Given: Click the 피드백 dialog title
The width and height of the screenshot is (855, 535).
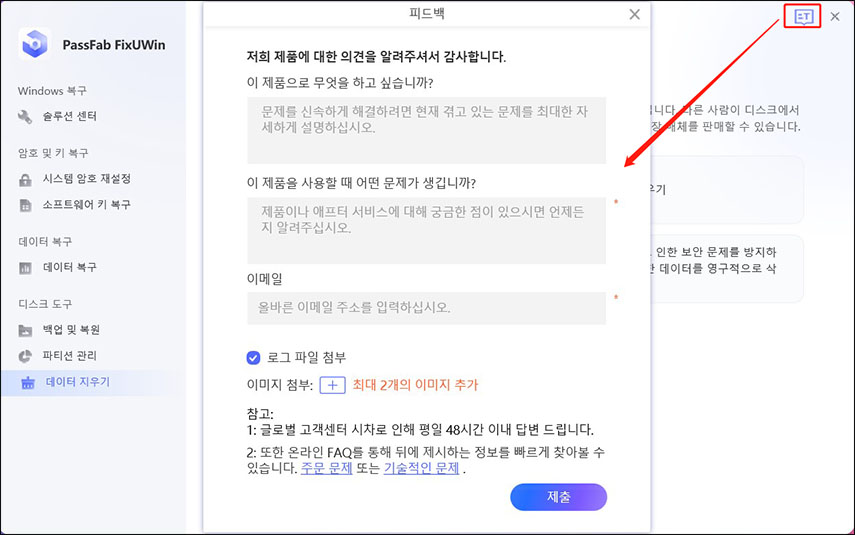Looking at the screenshot, I should [427, 14].
